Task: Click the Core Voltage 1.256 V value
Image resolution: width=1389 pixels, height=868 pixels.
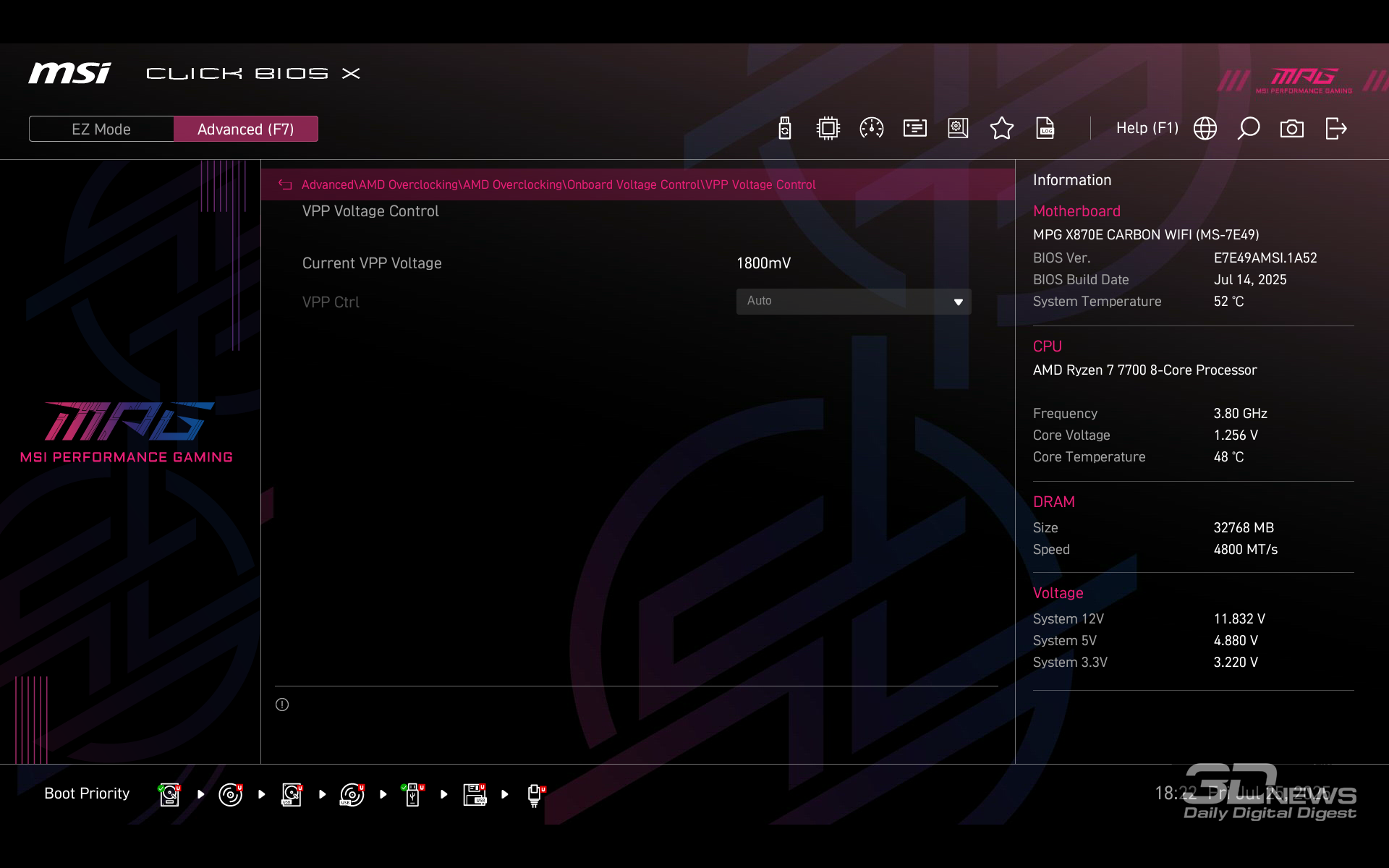Action: (x=1236, y=435)
